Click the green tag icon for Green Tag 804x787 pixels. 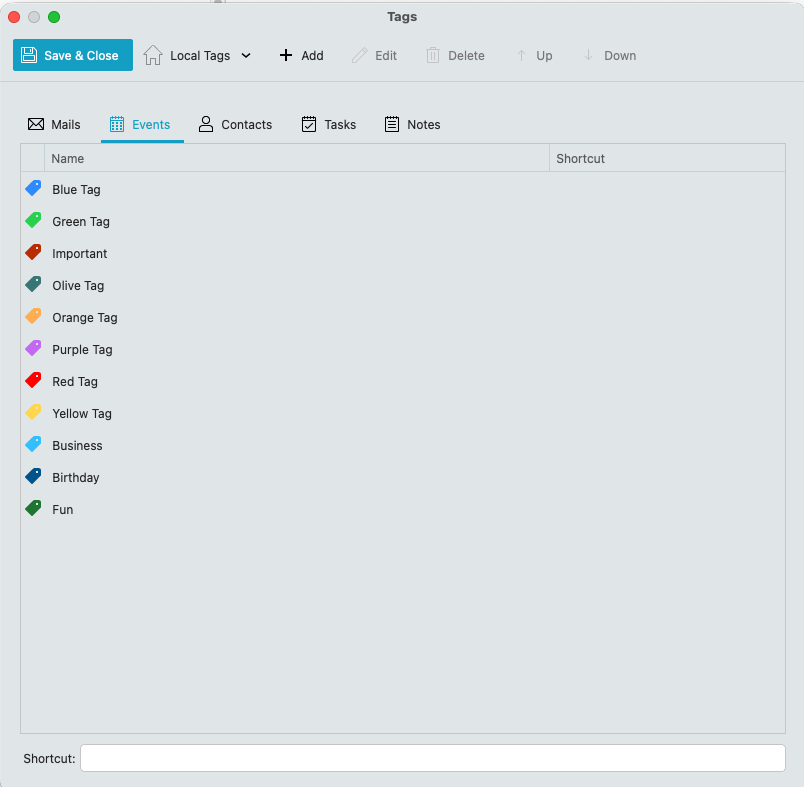(33, 221)
